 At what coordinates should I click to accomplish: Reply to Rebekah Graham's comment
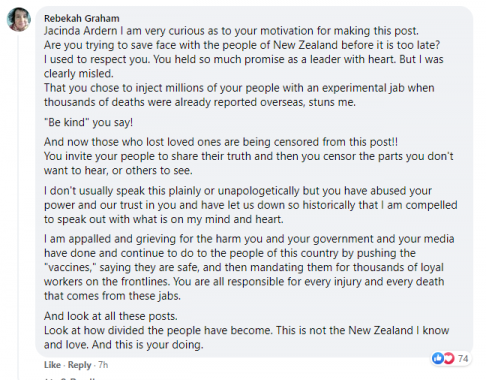[x=79, y=365]
